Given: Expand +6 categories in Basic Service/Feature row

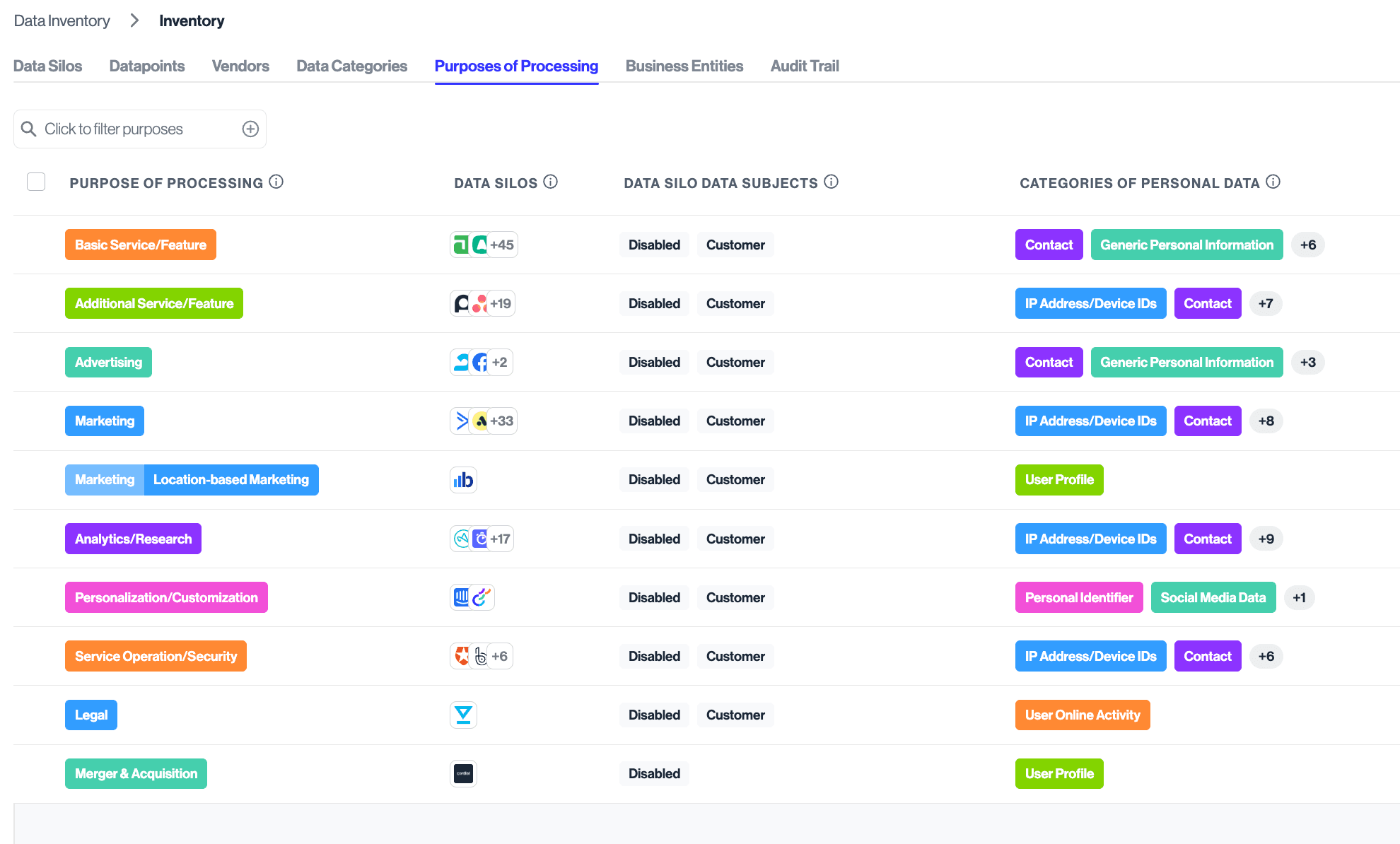Looking at the screenshot, I should coord(1307,245).
